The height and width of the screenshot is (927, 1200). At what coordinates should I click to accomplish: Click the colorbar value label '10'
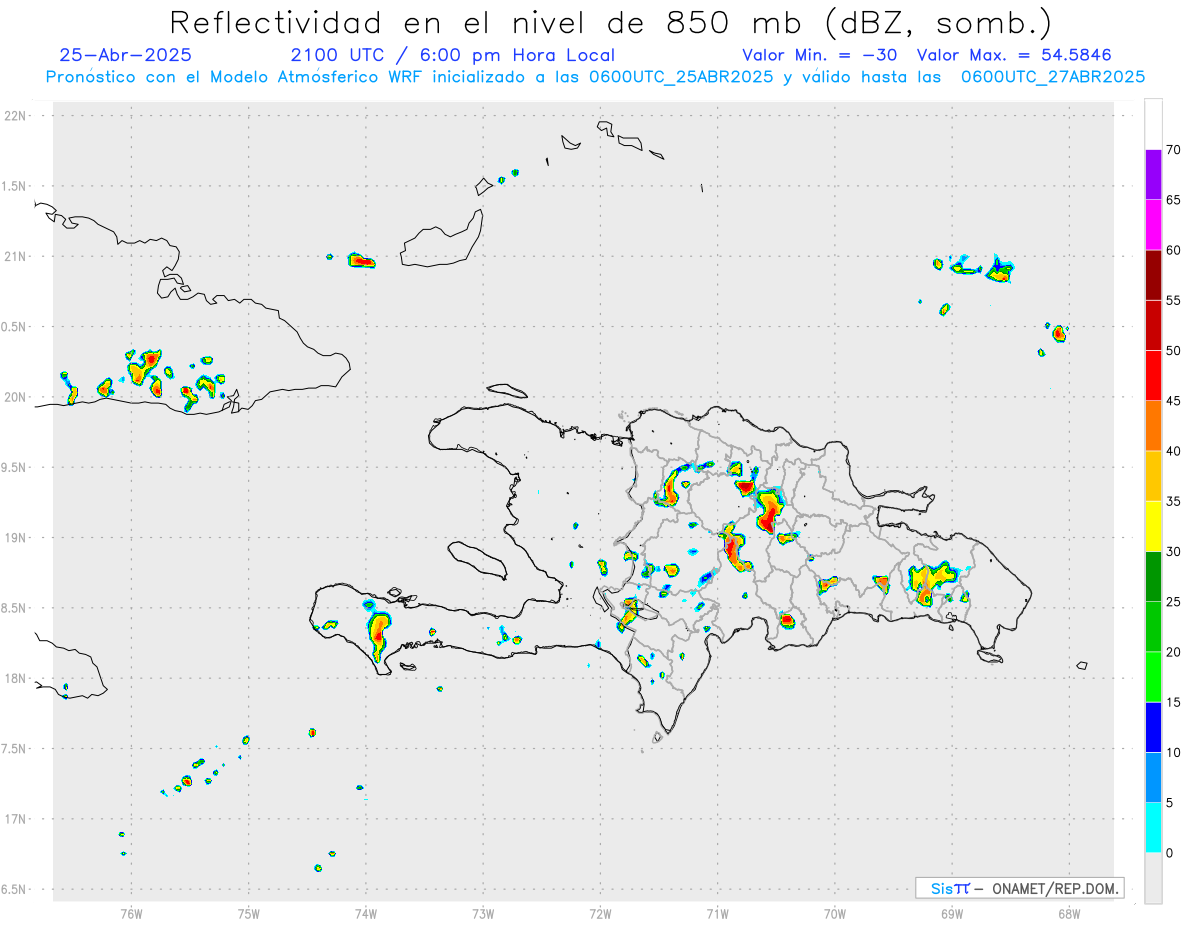pos(1173,753)
